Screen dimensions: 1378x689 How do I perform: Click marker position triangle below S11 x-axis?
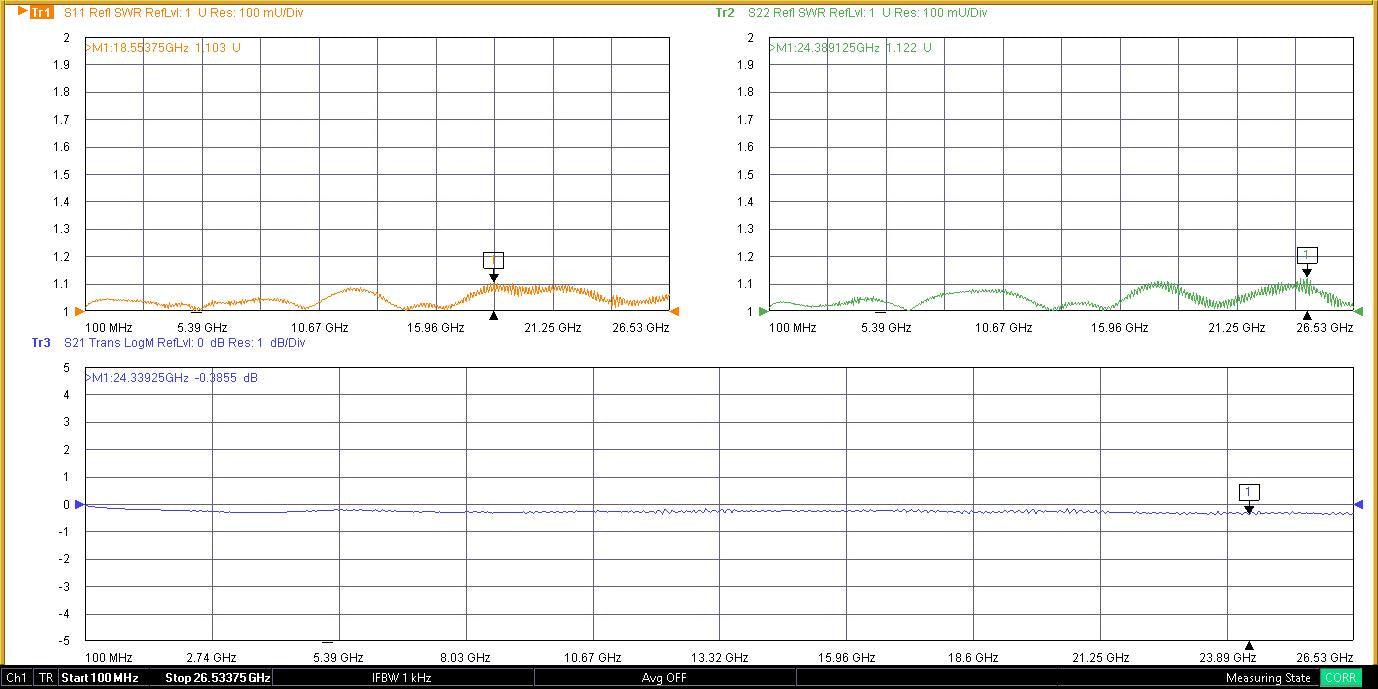click(x=493, y=316)
